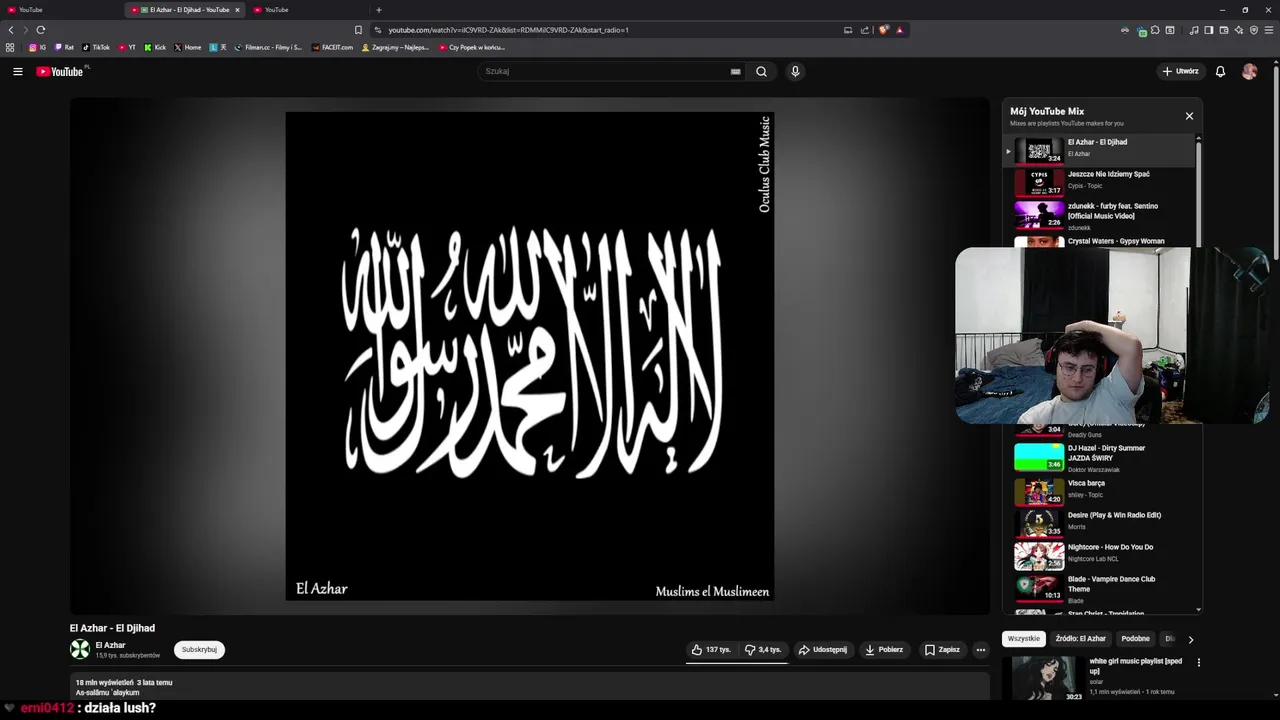Save video with the Zapisz button

coord(942,649)
